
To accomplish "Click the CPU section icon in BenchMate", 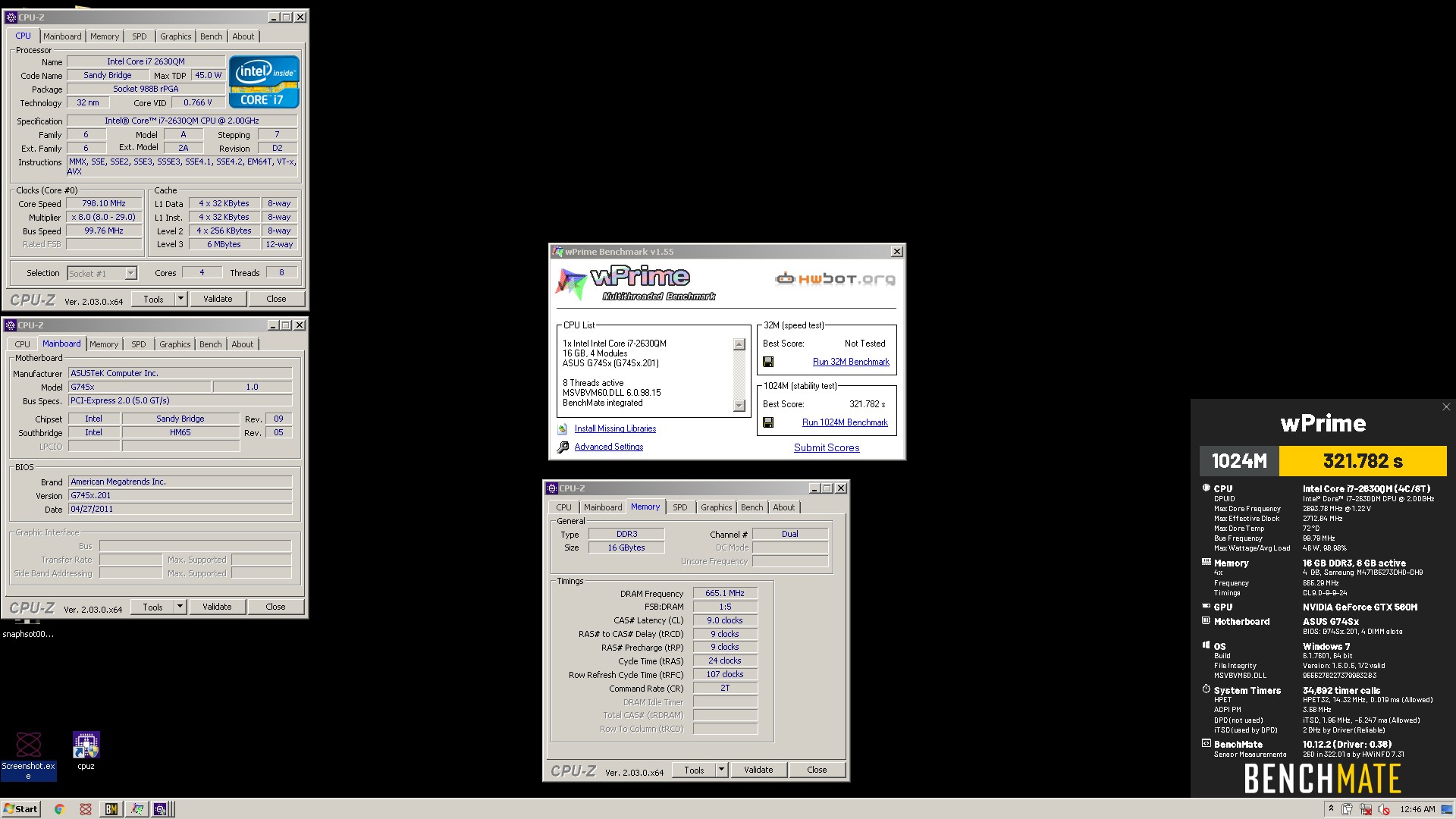I will [x=1207, y=488].
